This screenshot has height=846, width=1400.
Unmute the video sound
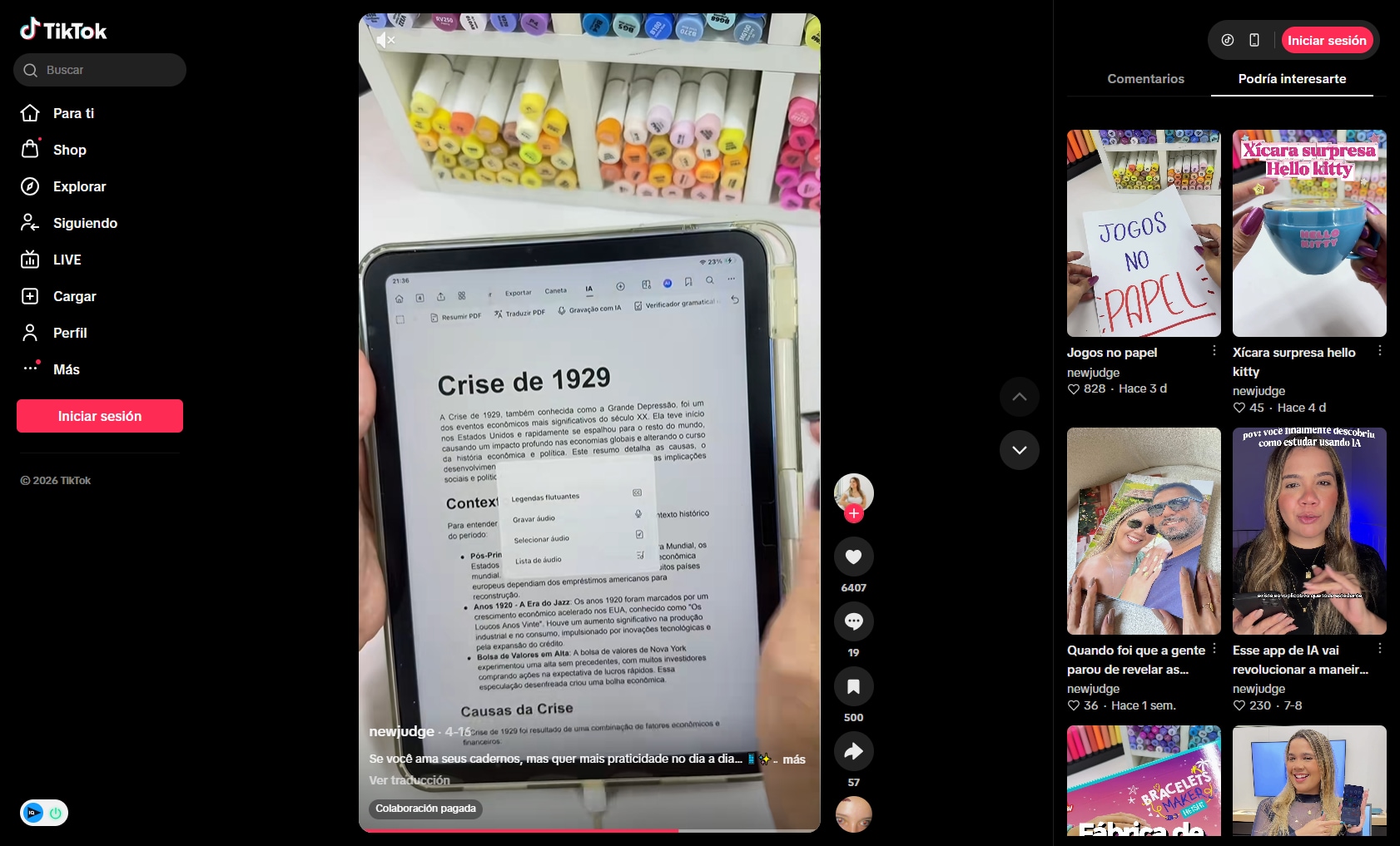(x=385, y=39)
